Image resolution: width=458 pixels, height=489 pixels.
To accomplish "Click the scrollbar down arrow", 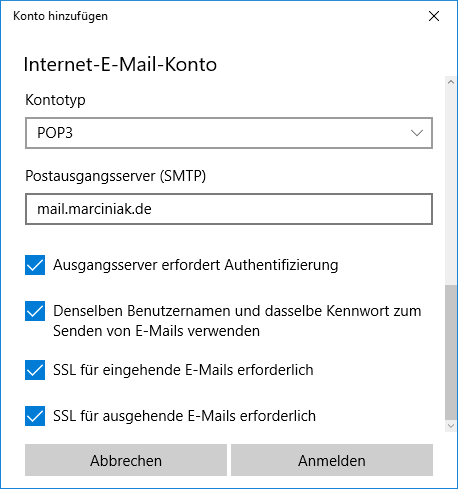I will click(451, 426).
